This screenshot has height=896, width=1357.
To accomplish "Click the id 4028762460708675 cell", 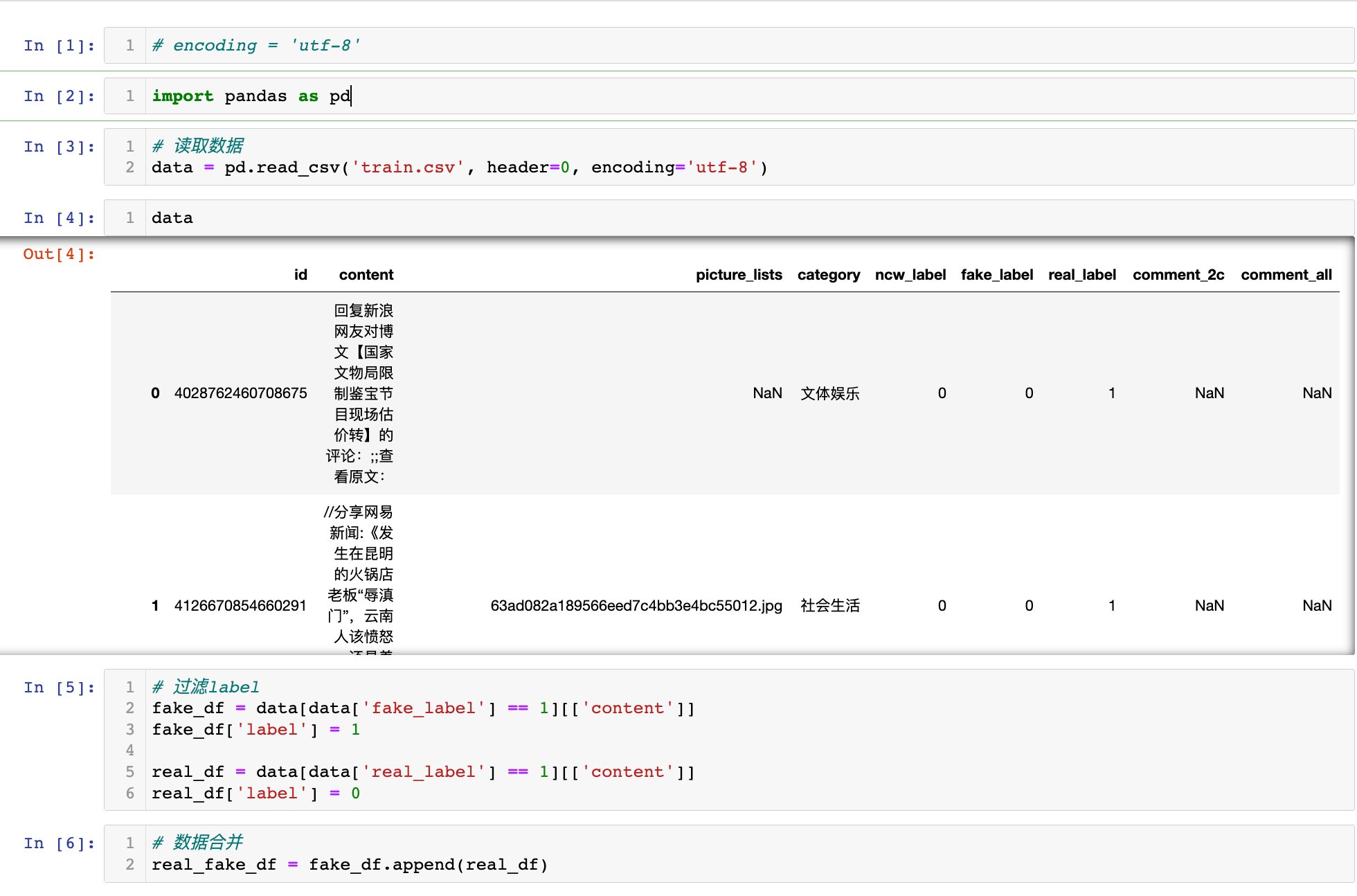I will (240, 393).
